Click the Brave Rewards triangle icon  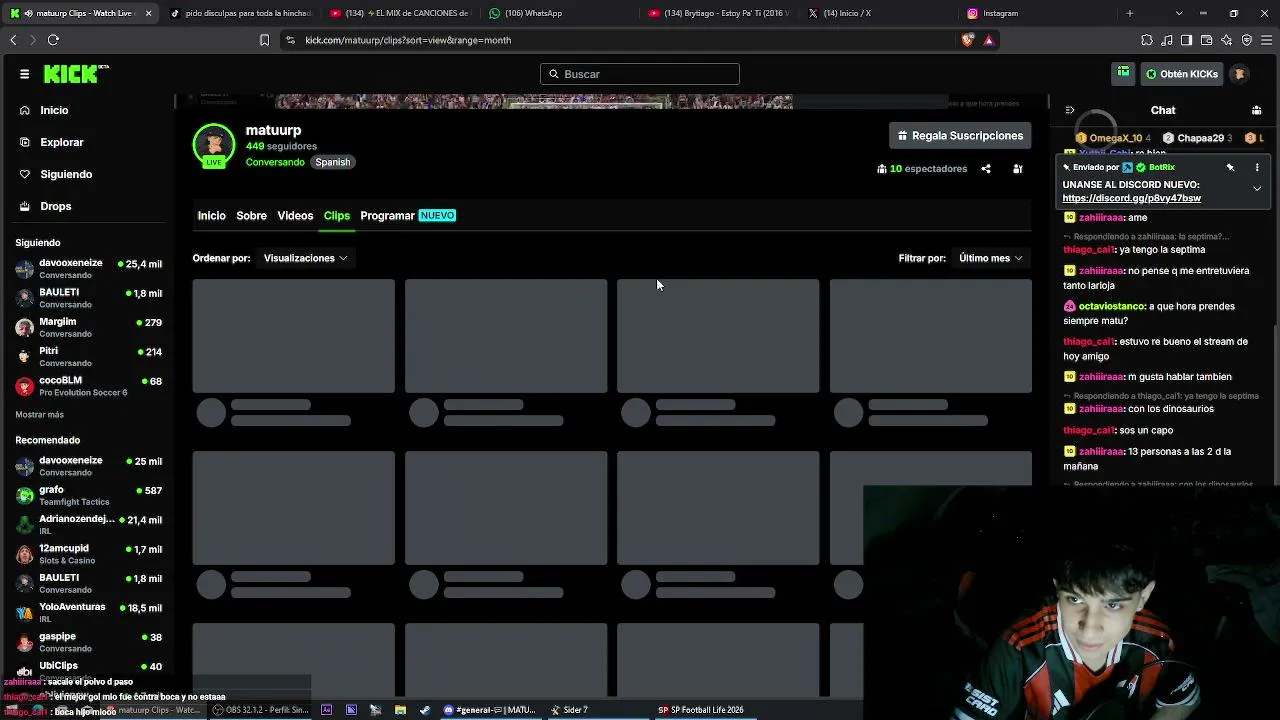pyautogui.click(x=988, y=40)
